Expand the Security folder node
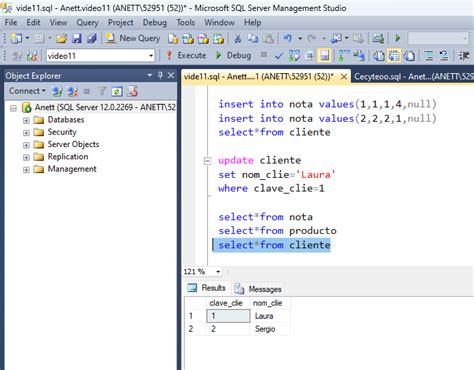This screenshot has height=370, width=474. [x=26, y=132]
